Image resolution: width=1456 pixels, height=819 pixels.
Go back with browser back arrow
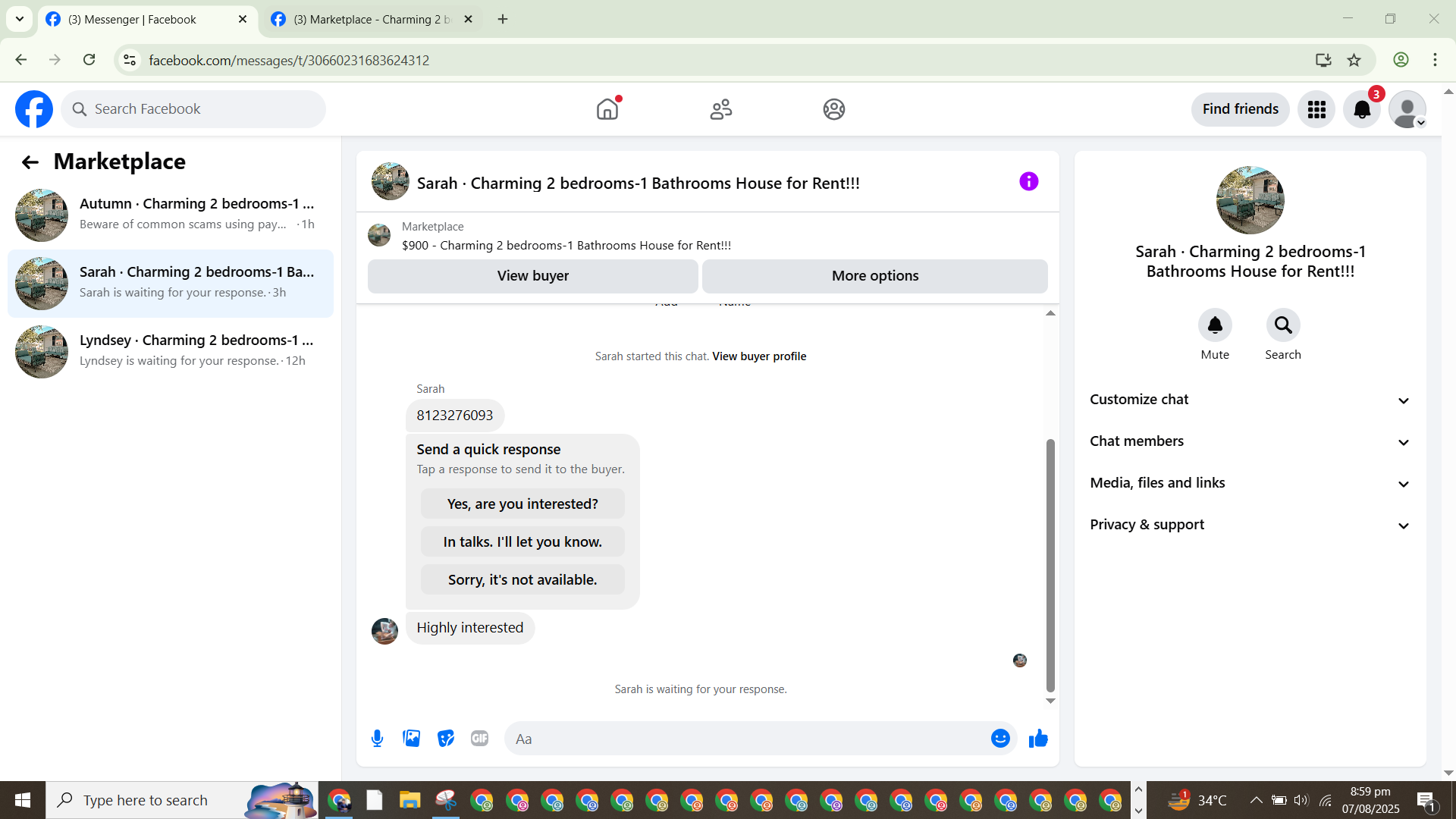pyautogui.click(x=21, y=60)
